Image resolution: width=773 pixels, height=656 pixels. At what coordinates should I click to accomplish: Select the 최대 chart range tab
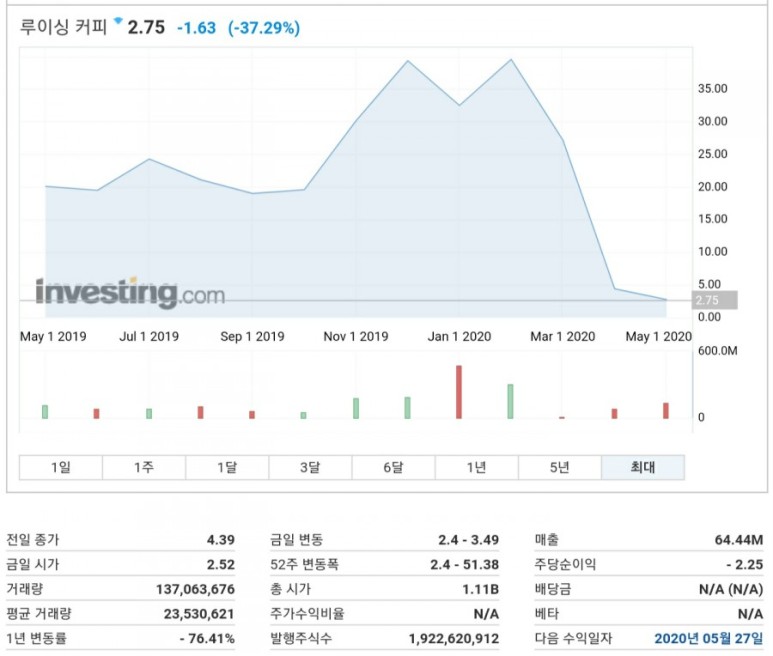643,467
